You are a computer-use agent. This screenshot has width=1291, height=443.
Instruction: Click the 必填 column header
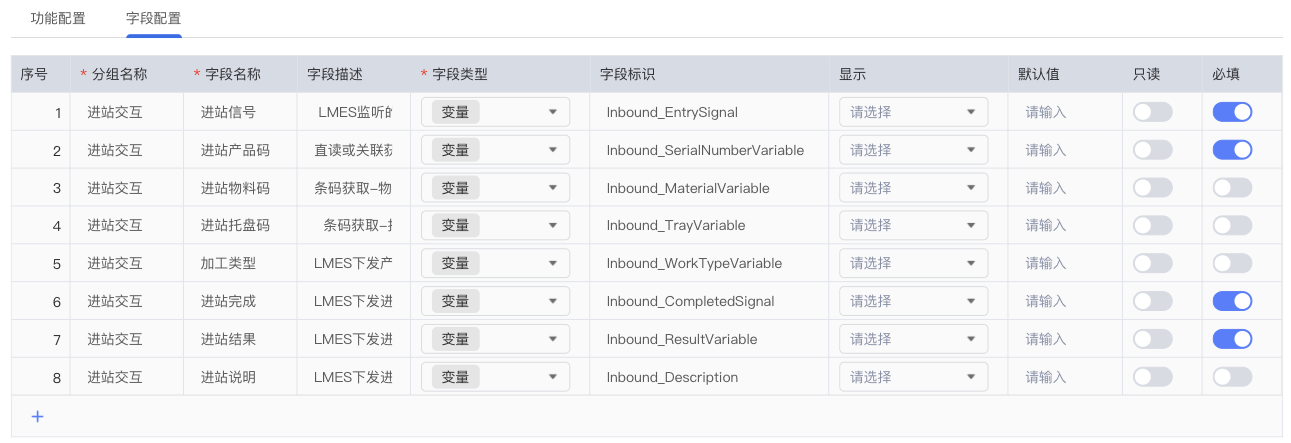(x=1226, y=74)
